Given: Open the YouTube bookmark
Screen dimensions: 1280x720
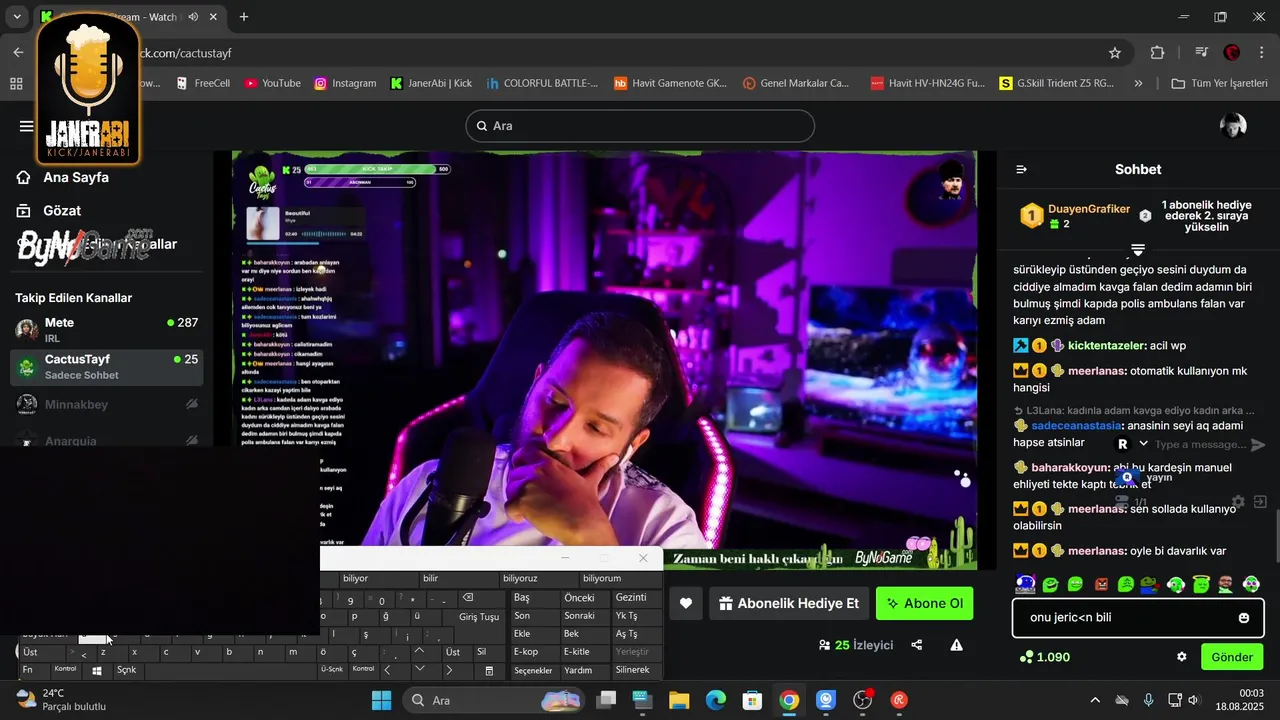Looking at the screenshot, I should tap(272, 83).
